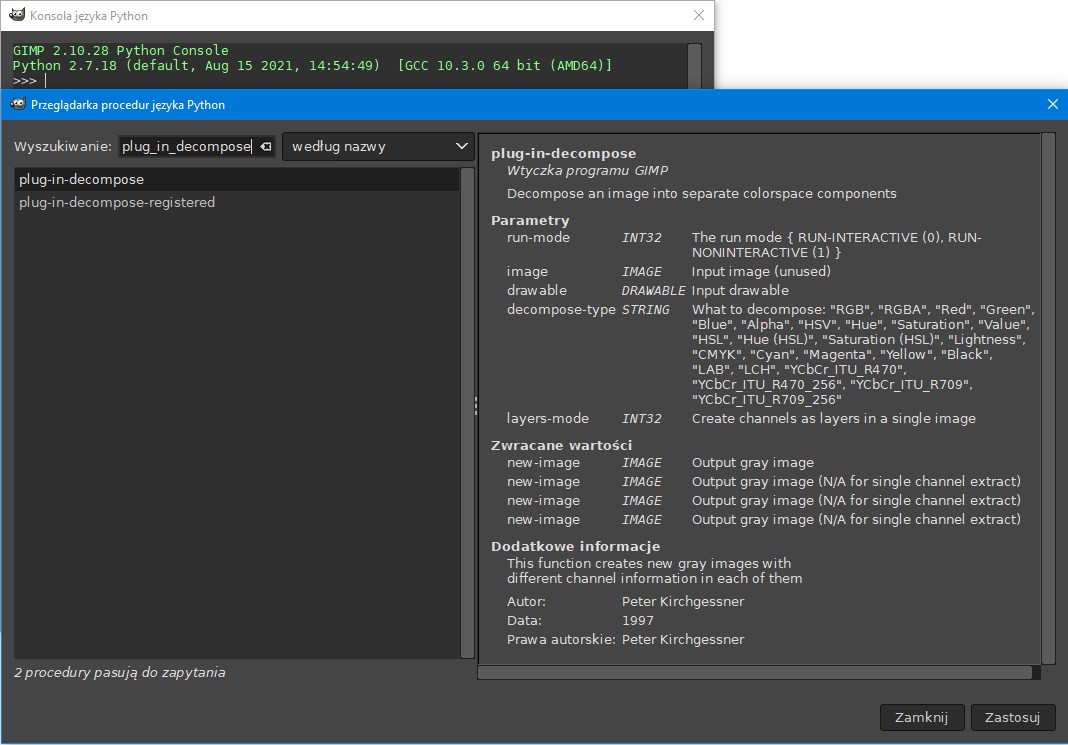Select plug-in-decompose in the procedure list
The width and height of the screenshot is (1068, 745).
coord(236,179)
